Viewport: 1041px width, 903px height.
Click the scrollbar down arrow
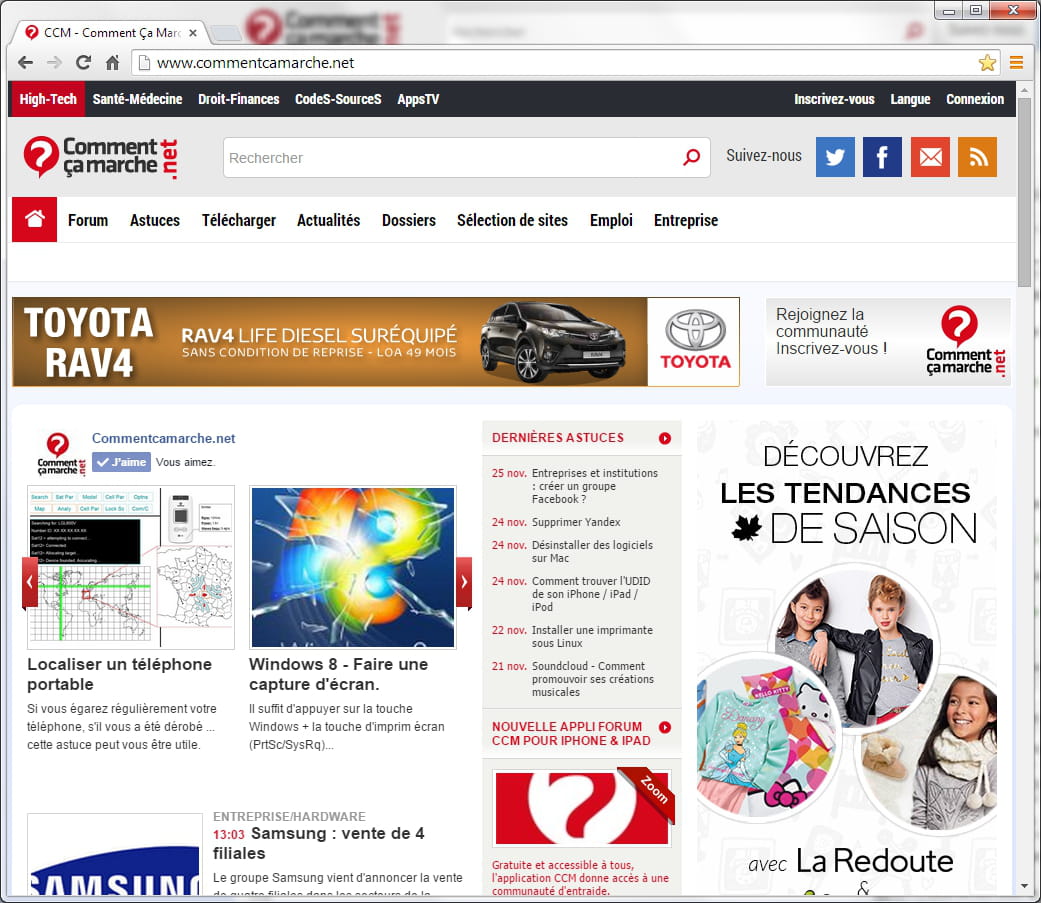point(1024,886)
